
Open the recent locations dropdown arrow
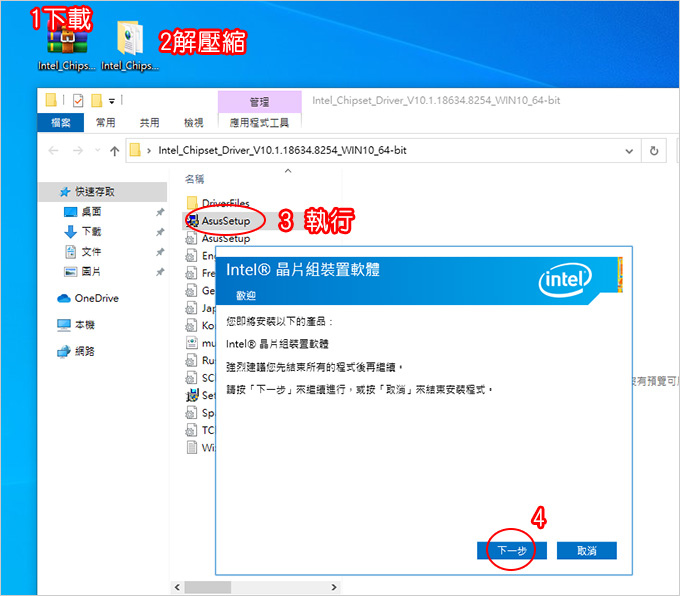click(x=98, y=151)
